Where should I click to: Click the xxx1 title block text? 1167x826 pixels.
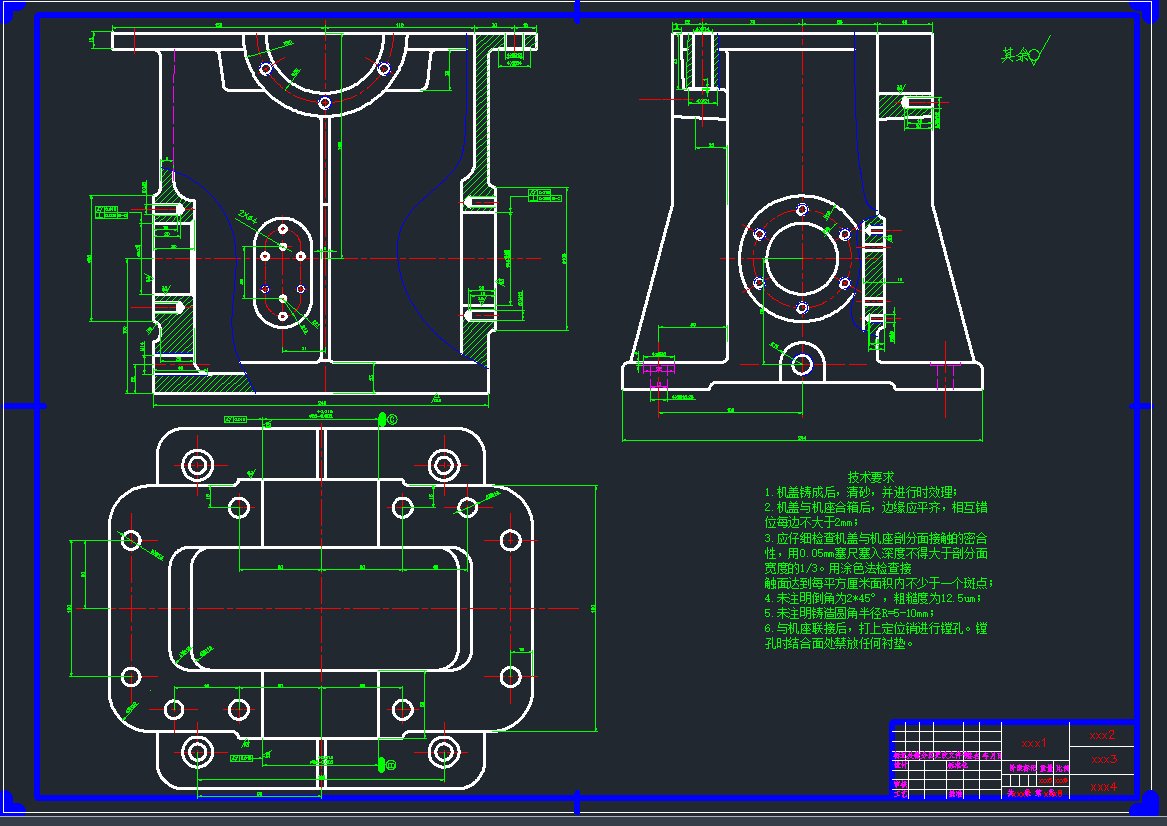[1033, 743]
